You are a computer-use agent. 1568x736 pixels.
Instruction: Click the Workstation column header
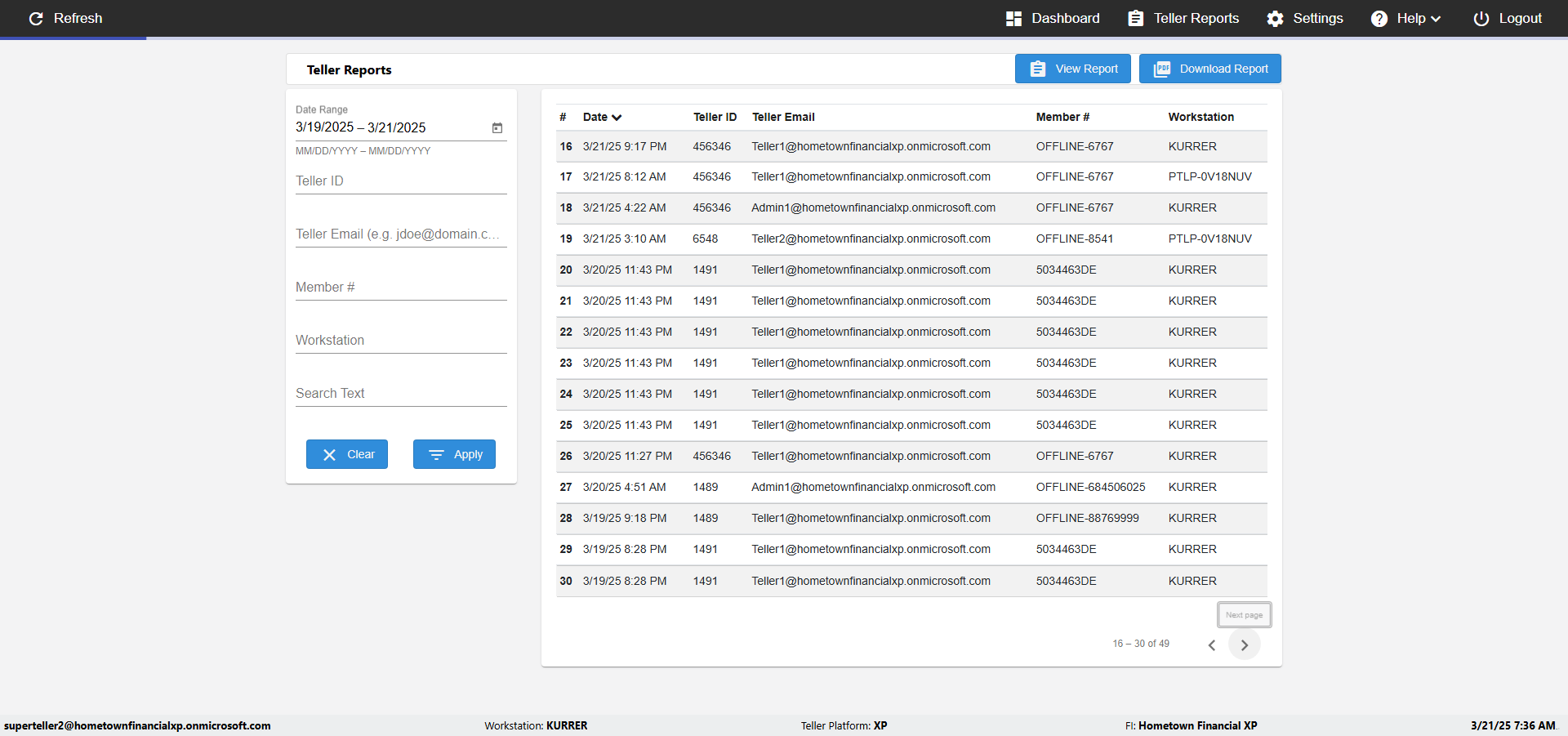[x=1200, y=117]
